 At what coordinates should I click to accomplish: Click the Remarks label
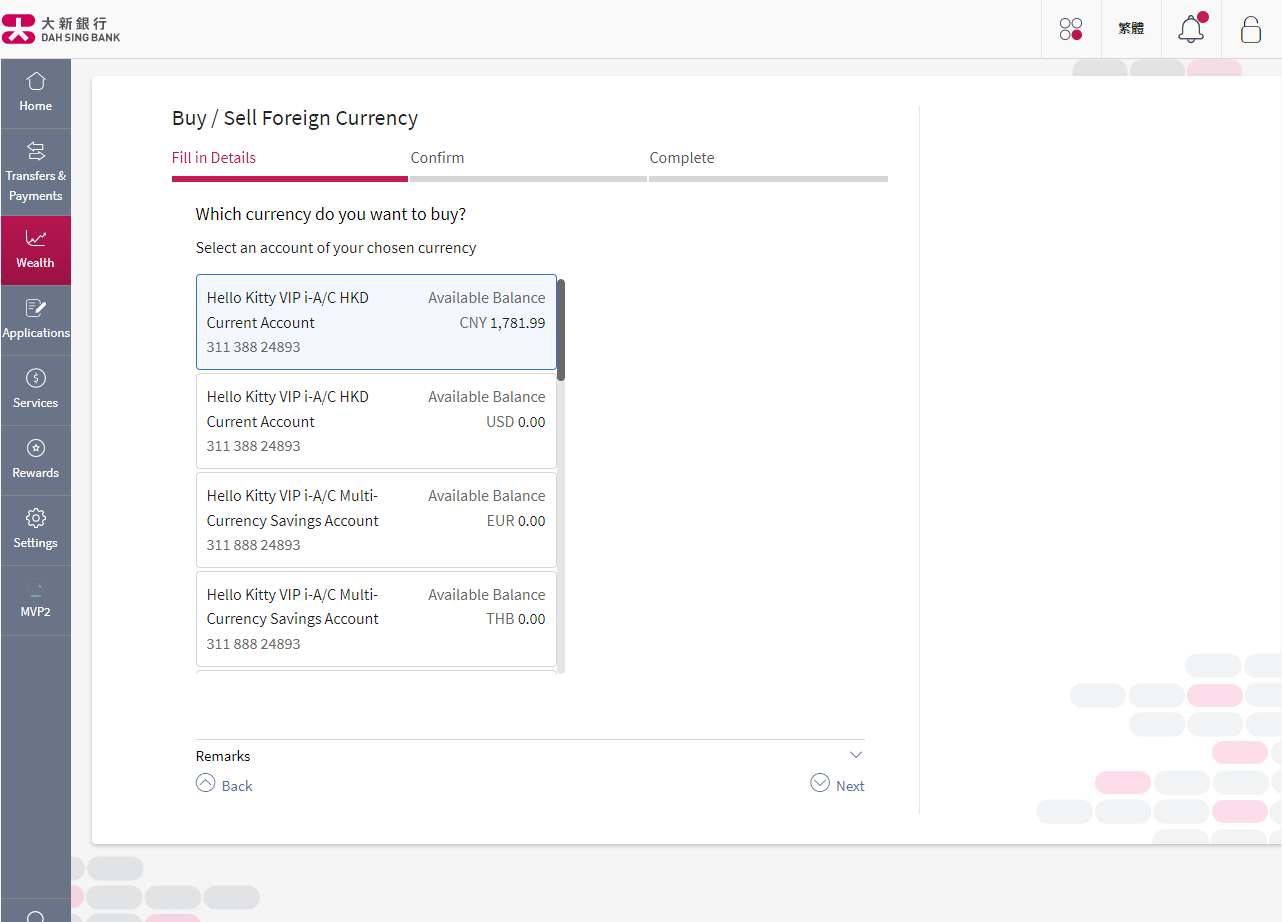223,756
